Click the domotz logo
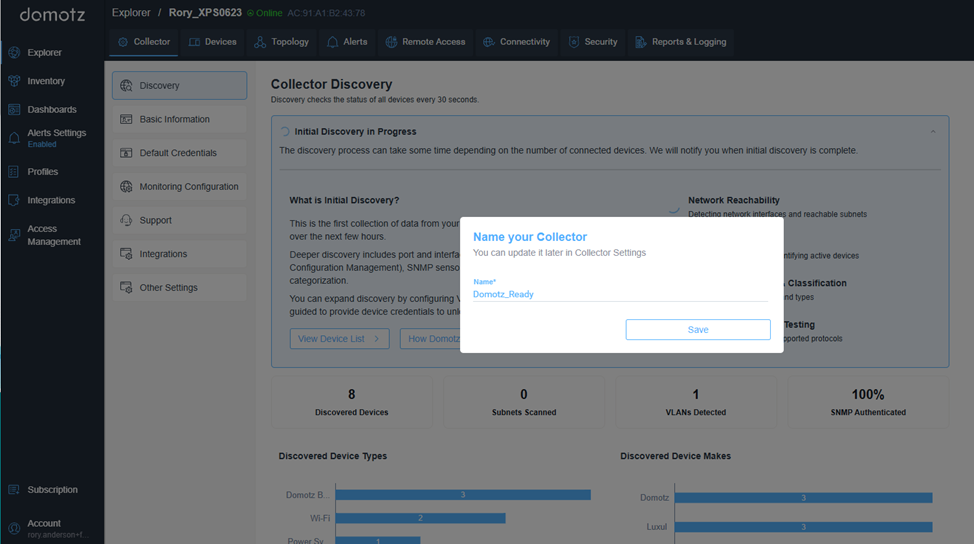This screenshot has height=544, width=974. [52, 14]
